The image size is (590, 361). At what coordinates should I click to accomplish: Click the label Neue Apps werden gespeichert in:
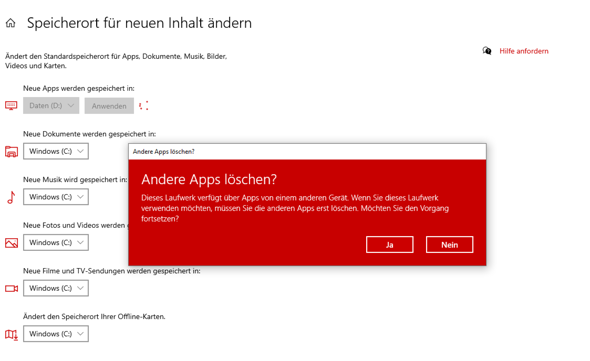point(79,88)
